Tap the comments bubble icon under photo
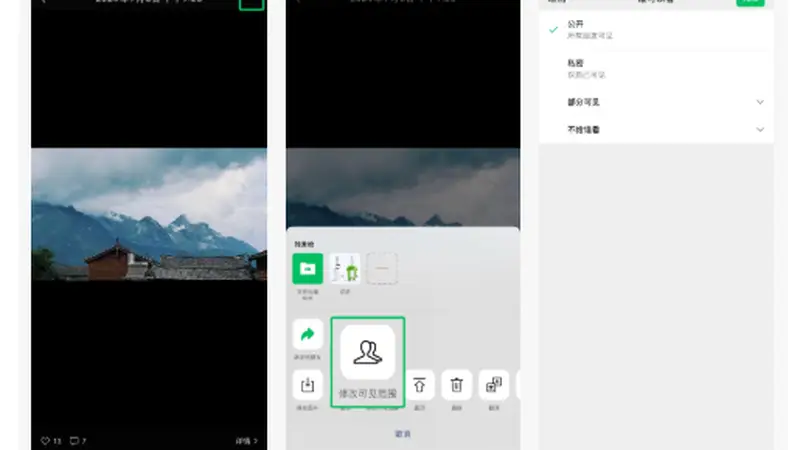800x450 pixels. pyautogui.click(x=74, y=441)
